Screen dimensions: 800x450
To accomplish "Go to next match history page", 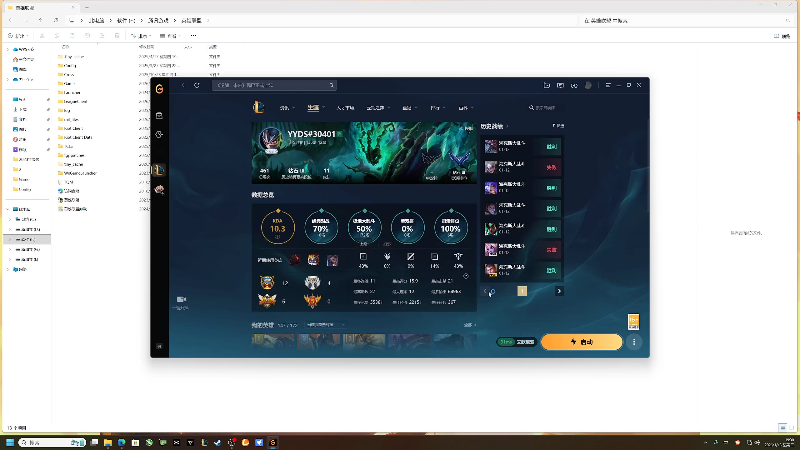I will coord(559,291).
